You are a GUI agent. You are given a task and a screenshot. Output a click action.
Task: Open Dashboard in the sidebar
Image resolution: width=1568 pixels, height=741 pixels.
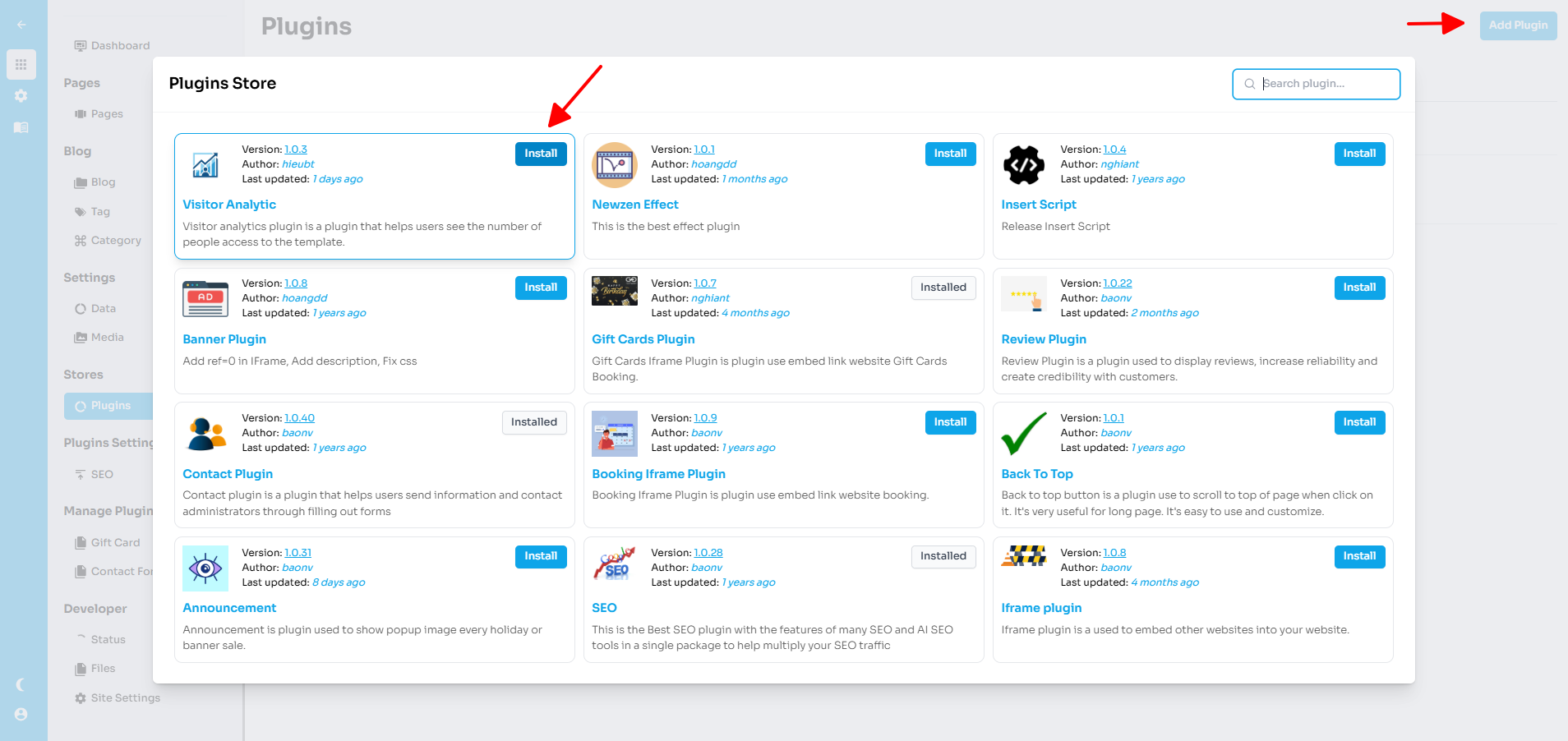click(x=120, y=46)
